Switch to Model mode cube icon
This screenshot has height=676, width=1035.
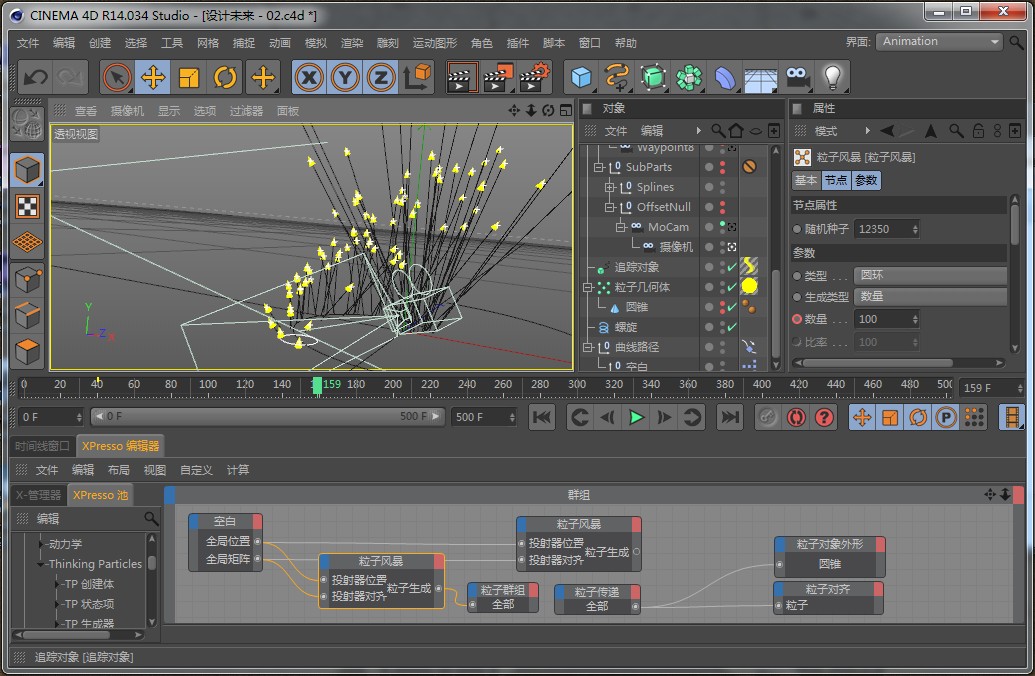pos(27,170)
